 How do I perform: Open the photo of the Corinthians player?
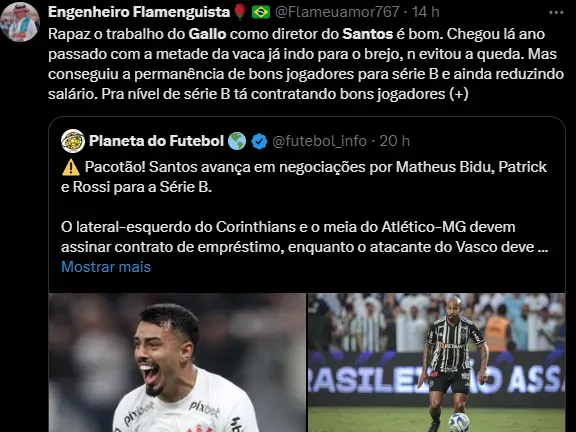(x=177, y=363)
